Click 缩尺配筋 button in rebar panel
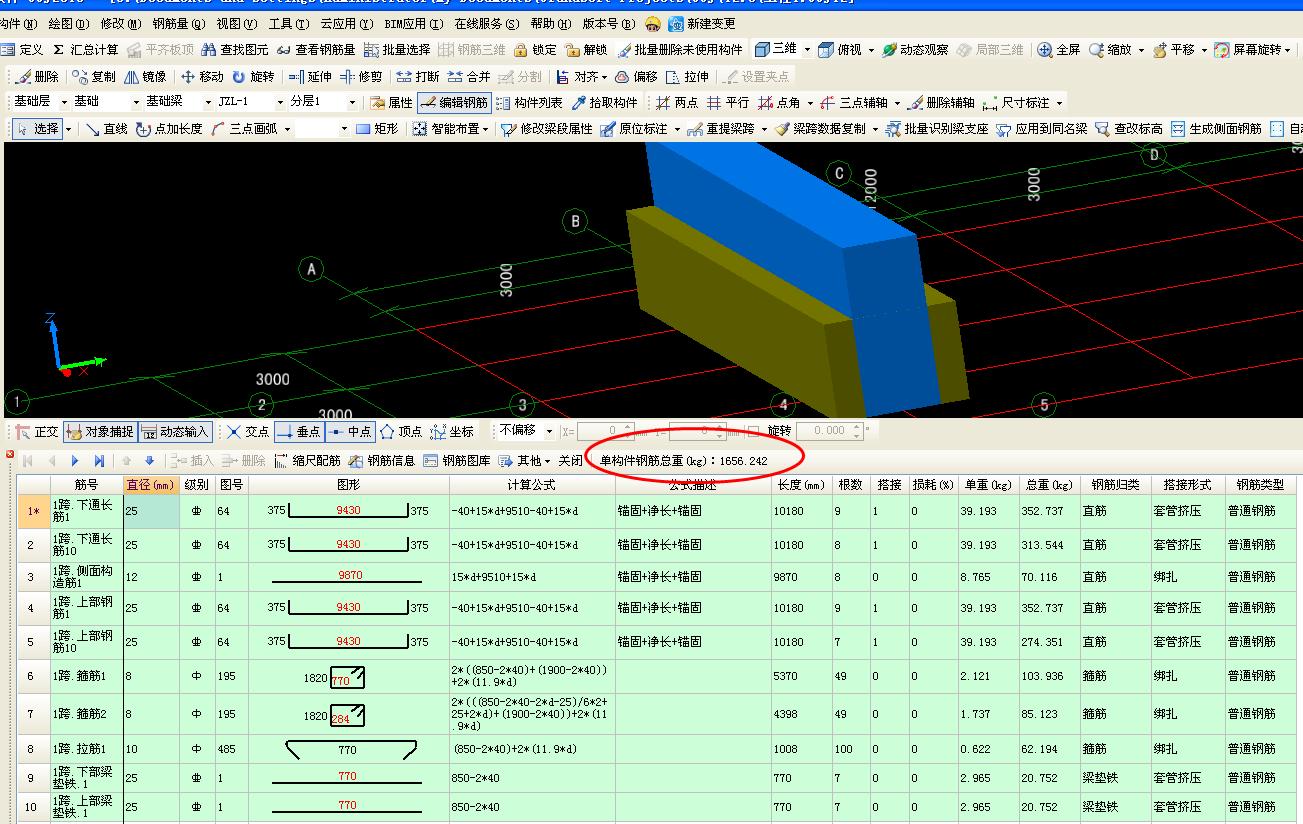Image resolution: width=1303 pixels, height=824 pixels. coord(307,461)
